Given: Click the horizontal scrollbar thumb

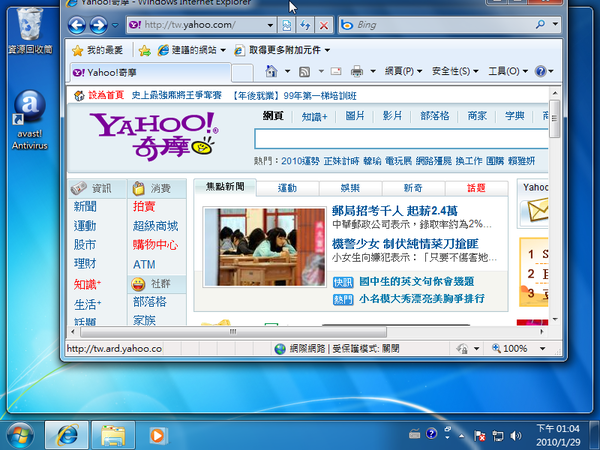Looking at the screenshot, I should coord(233,332).
